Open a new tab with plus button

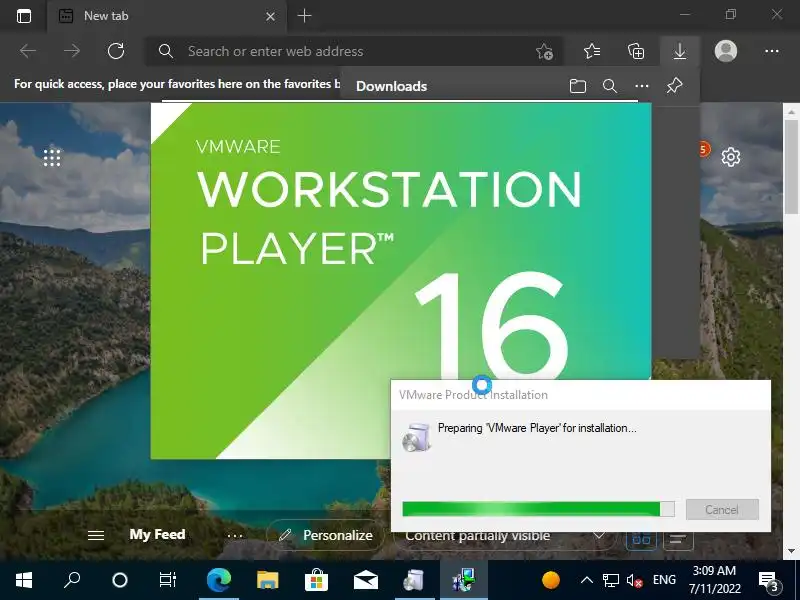(x=305, y=16)
